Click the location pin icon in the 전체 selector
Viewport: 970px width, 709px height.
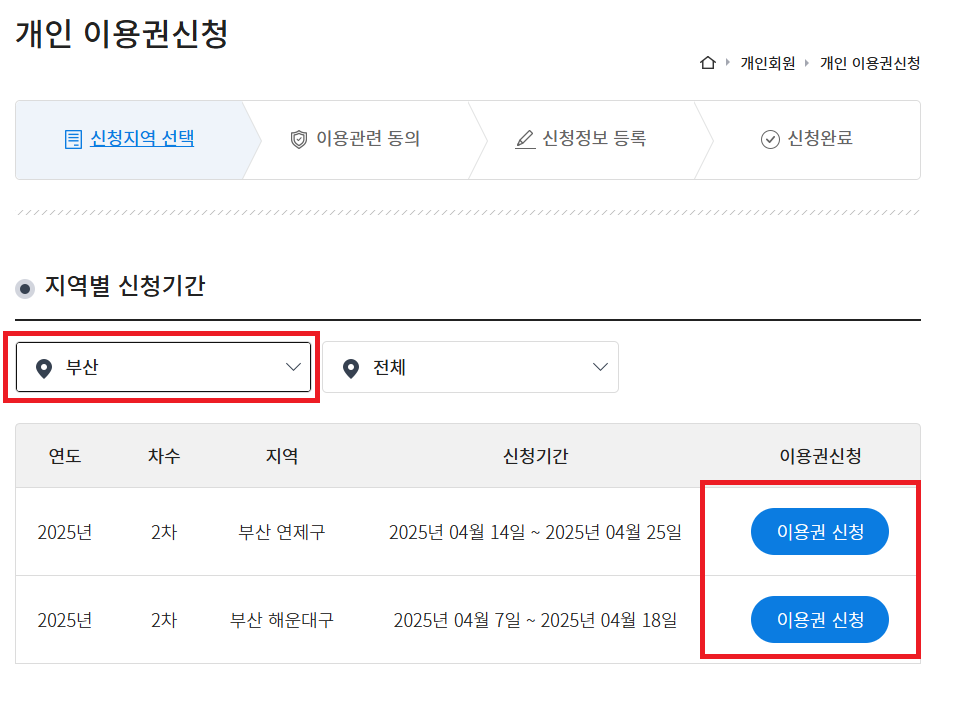click(349, 367)
